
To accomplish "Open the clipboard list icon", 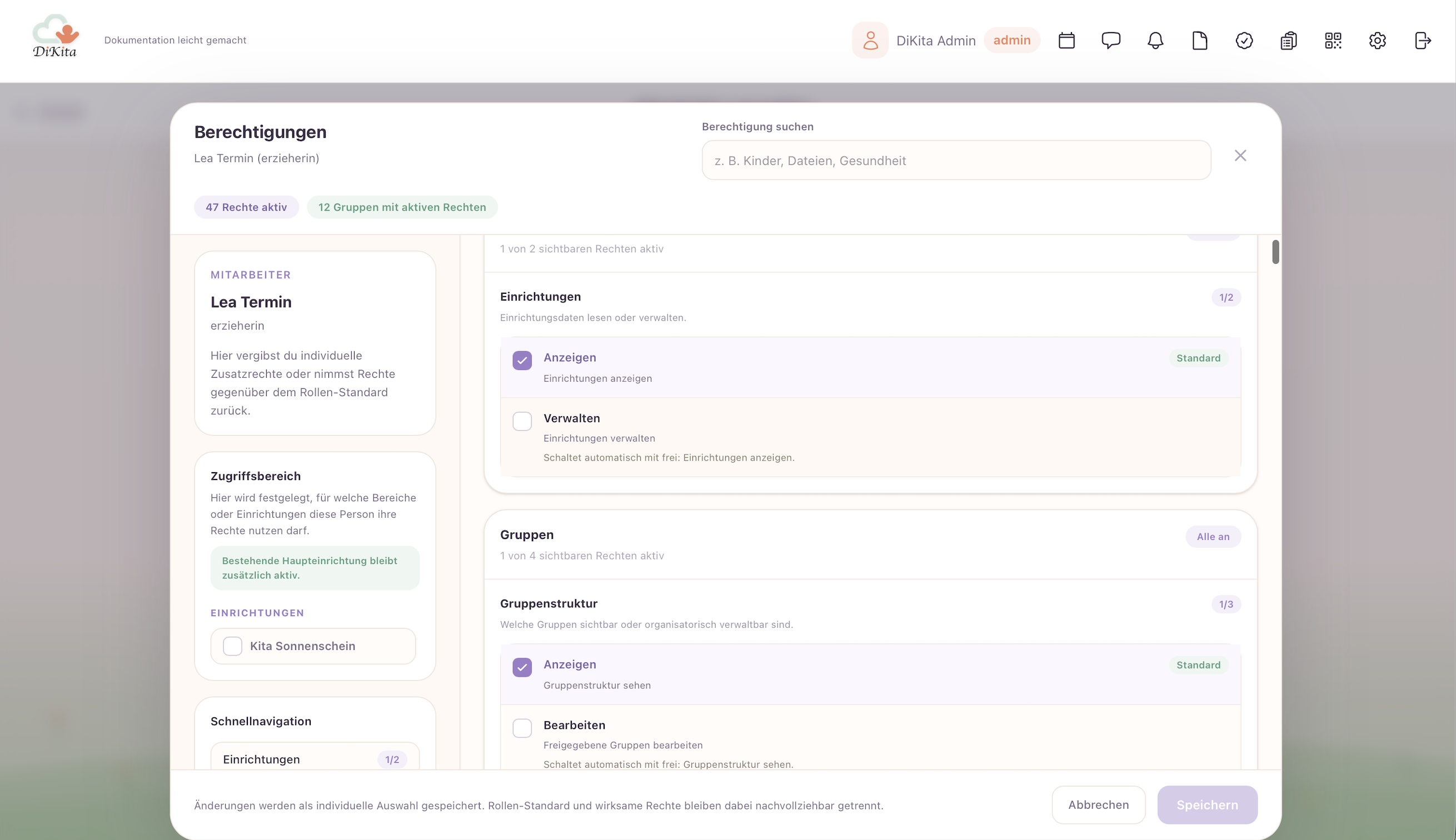I will point(1289,41).
